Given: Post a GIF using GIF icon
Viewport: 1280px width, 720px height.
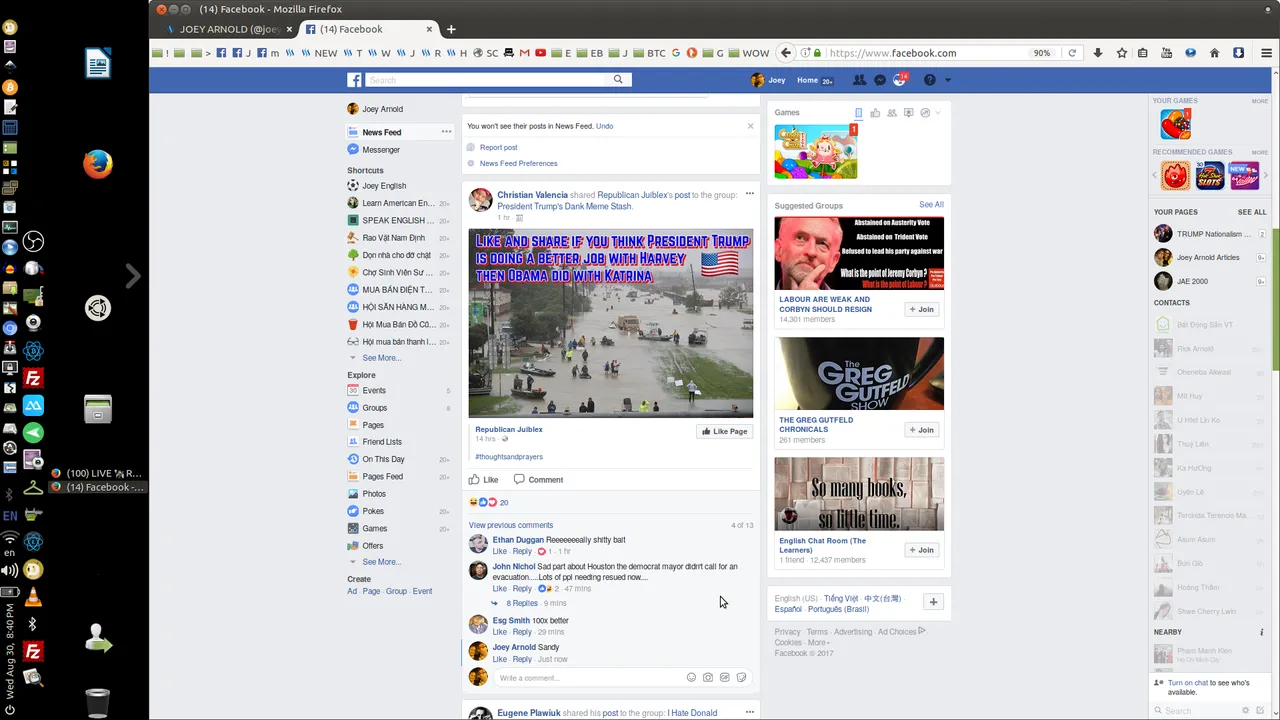Looking at the screenshot, I should 725,677.
